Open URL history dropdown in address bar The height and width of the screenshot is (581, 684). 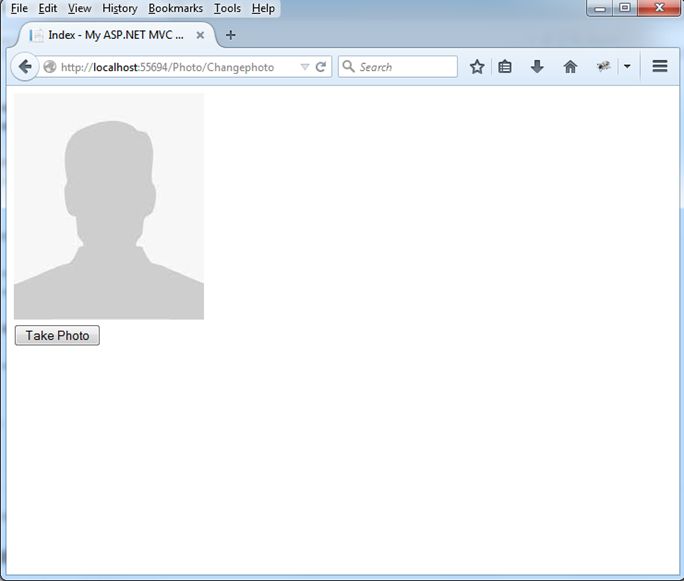click(304, 67)
